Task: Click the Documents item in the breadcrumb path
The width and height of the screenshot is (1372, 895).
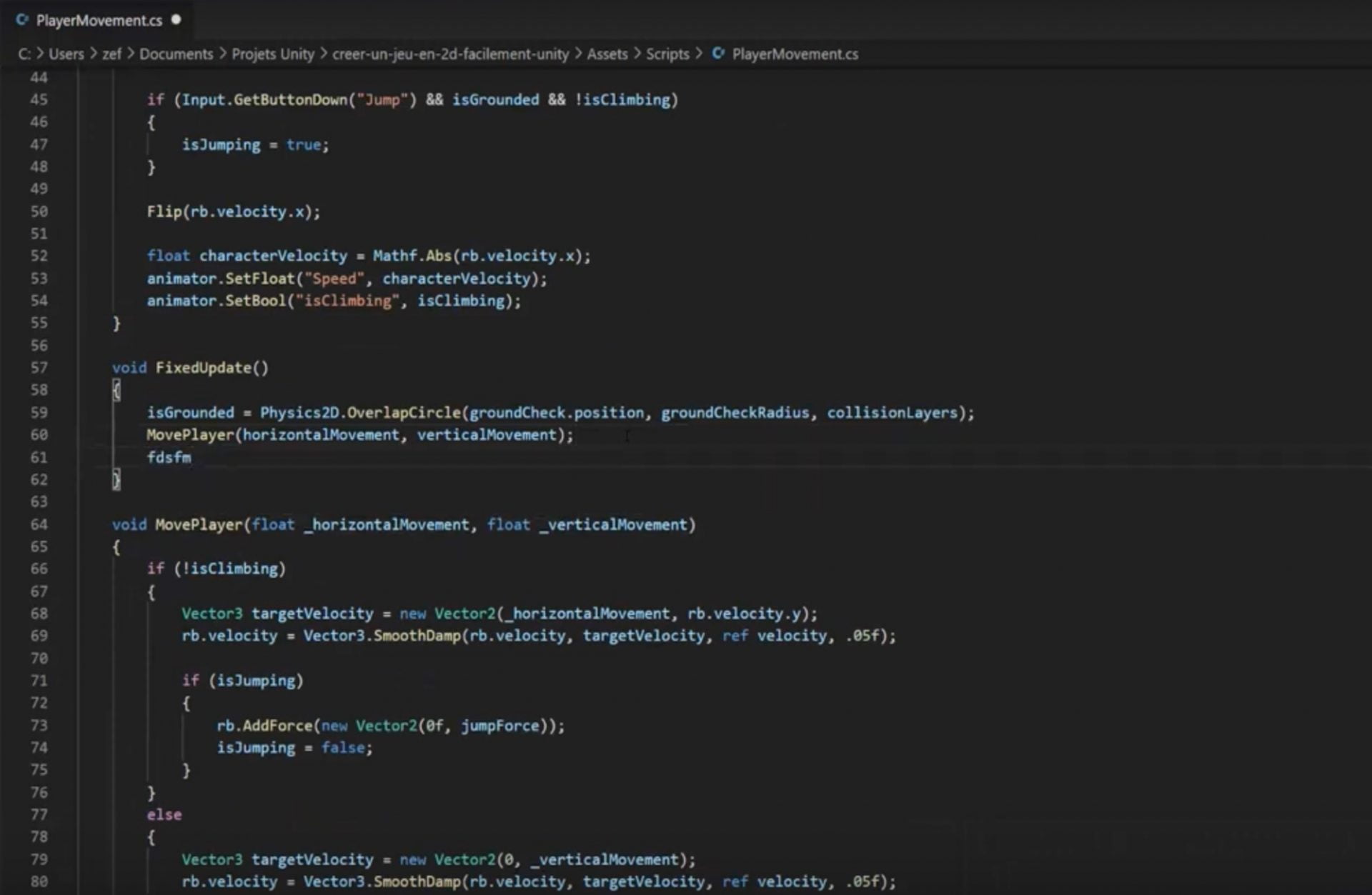Action: tap(176, 54)
